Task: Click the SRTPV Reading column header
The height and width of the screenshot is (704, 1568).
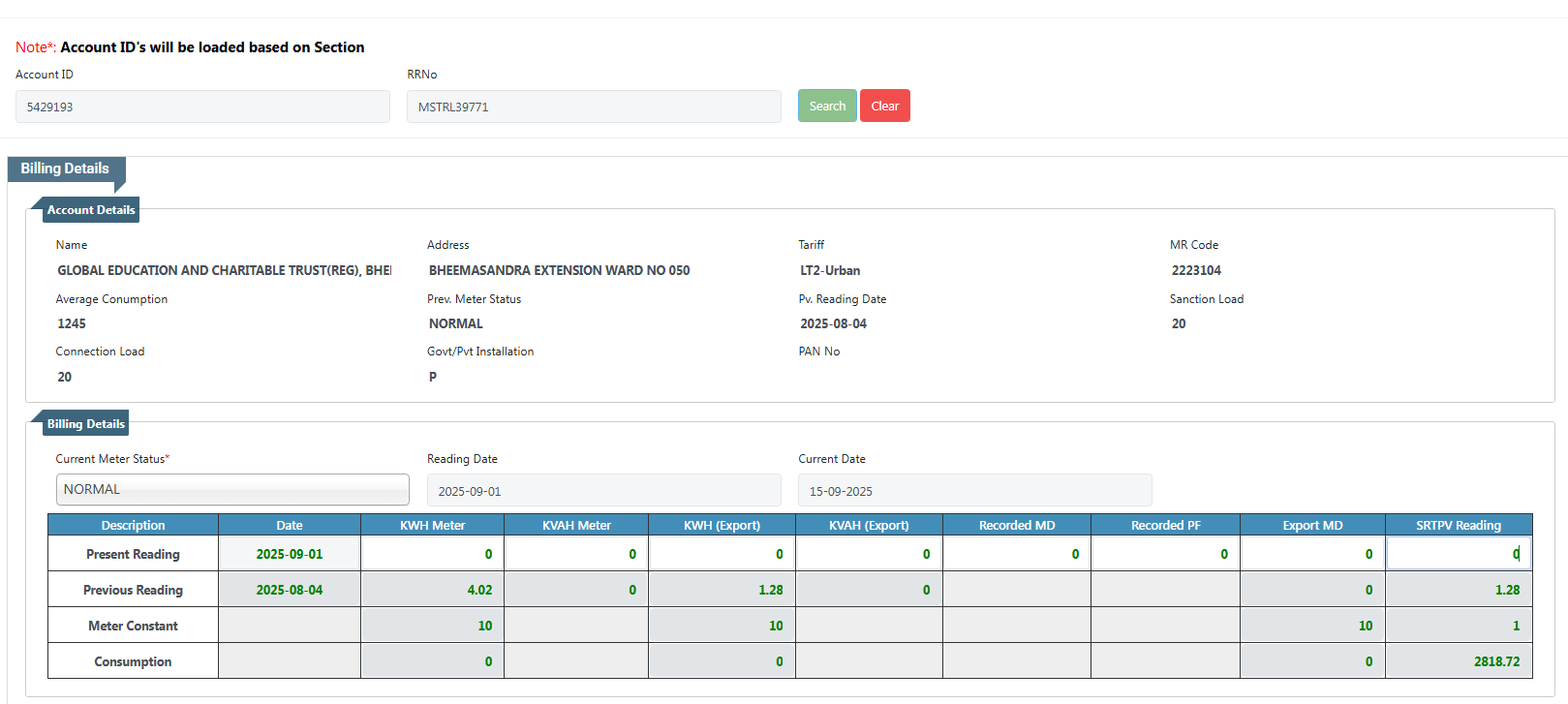Action: point(1458,525)
